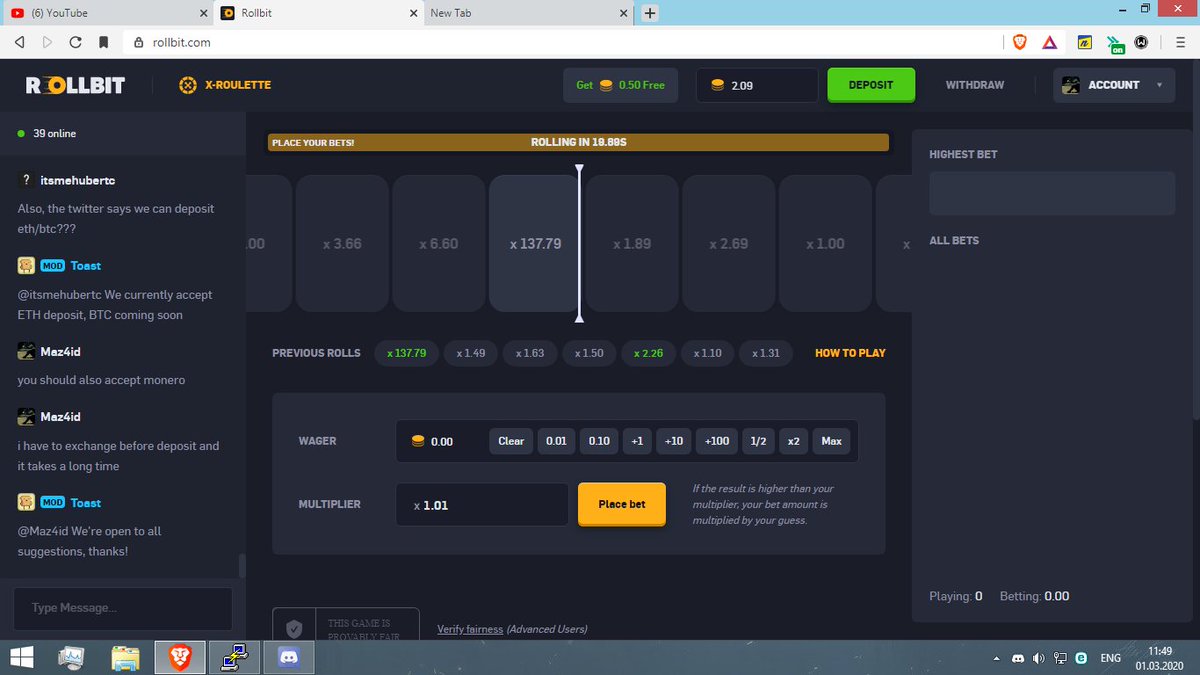Click previous roll x137.79 chip
This screenshot has width=1200, height=675.
[406, 353]
